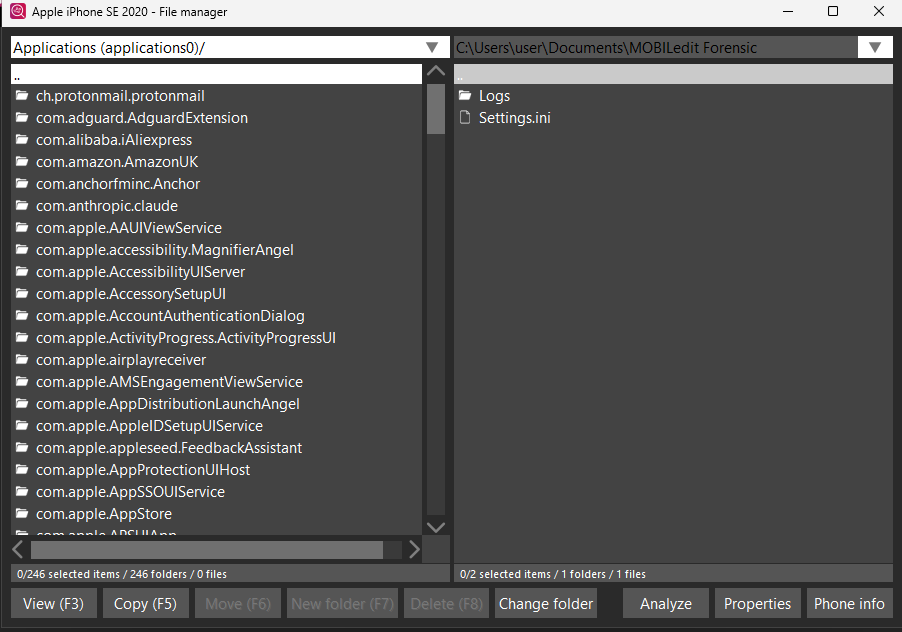Open the Applications path dropdown arrow

tap(432, 47)
